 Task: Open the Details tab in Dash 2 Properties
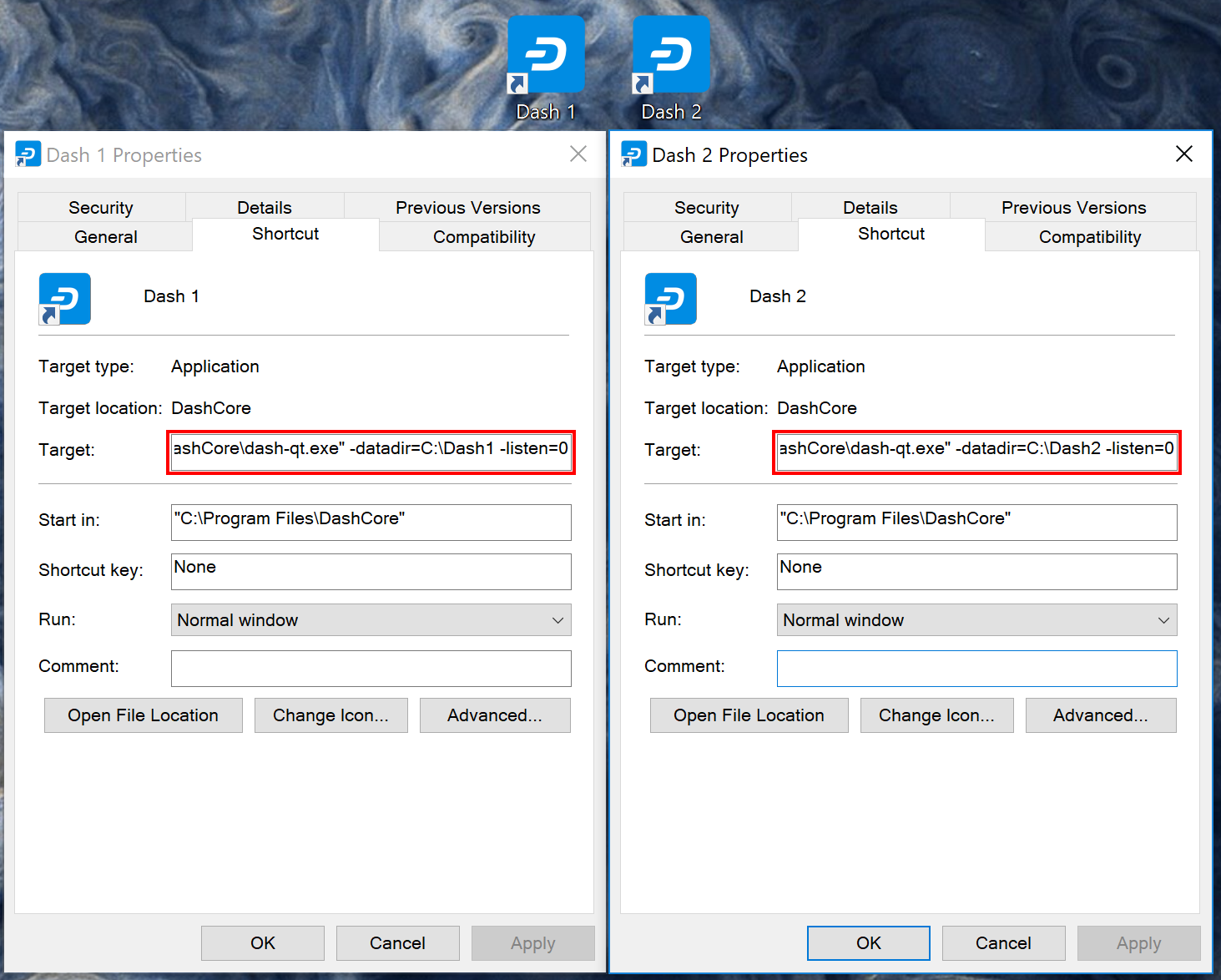click(x=870, y=208)
